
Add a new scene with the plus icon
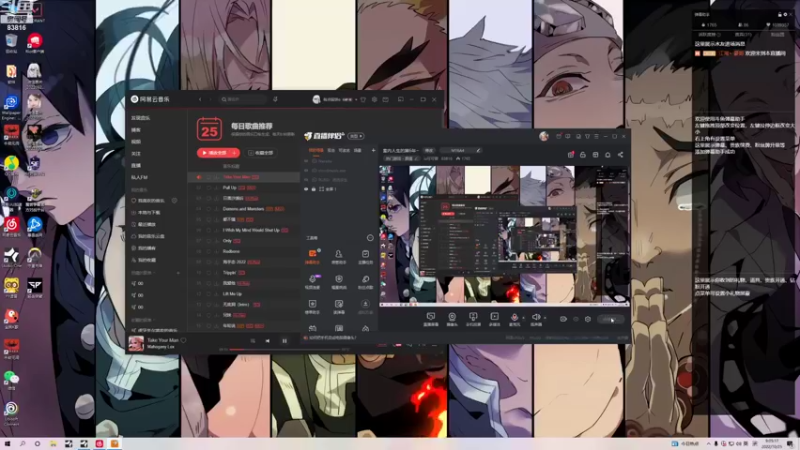[373, 151]
